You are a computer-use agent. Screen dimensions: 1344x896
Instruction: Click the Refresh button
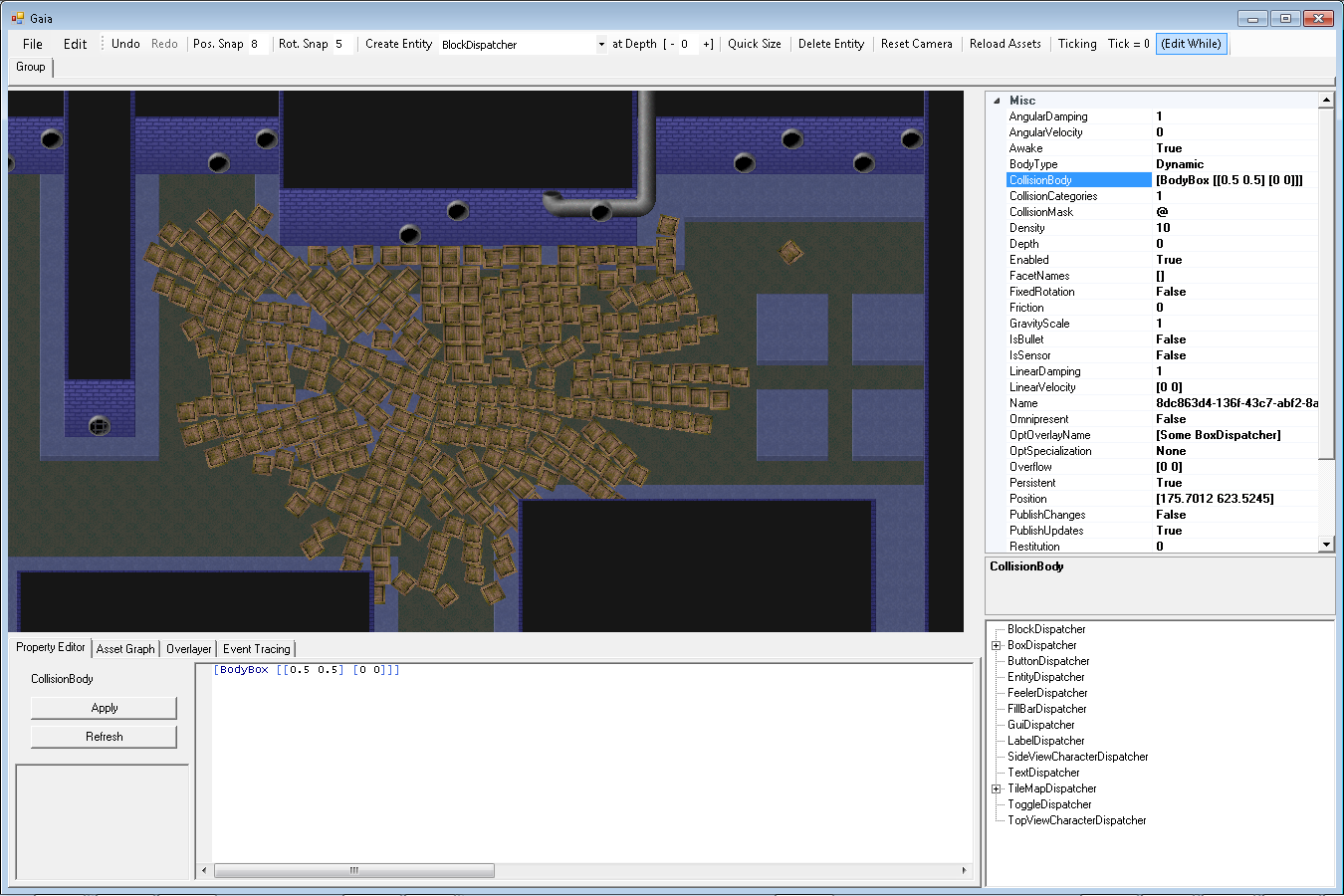pyautogui.click(x=104, y=737)
